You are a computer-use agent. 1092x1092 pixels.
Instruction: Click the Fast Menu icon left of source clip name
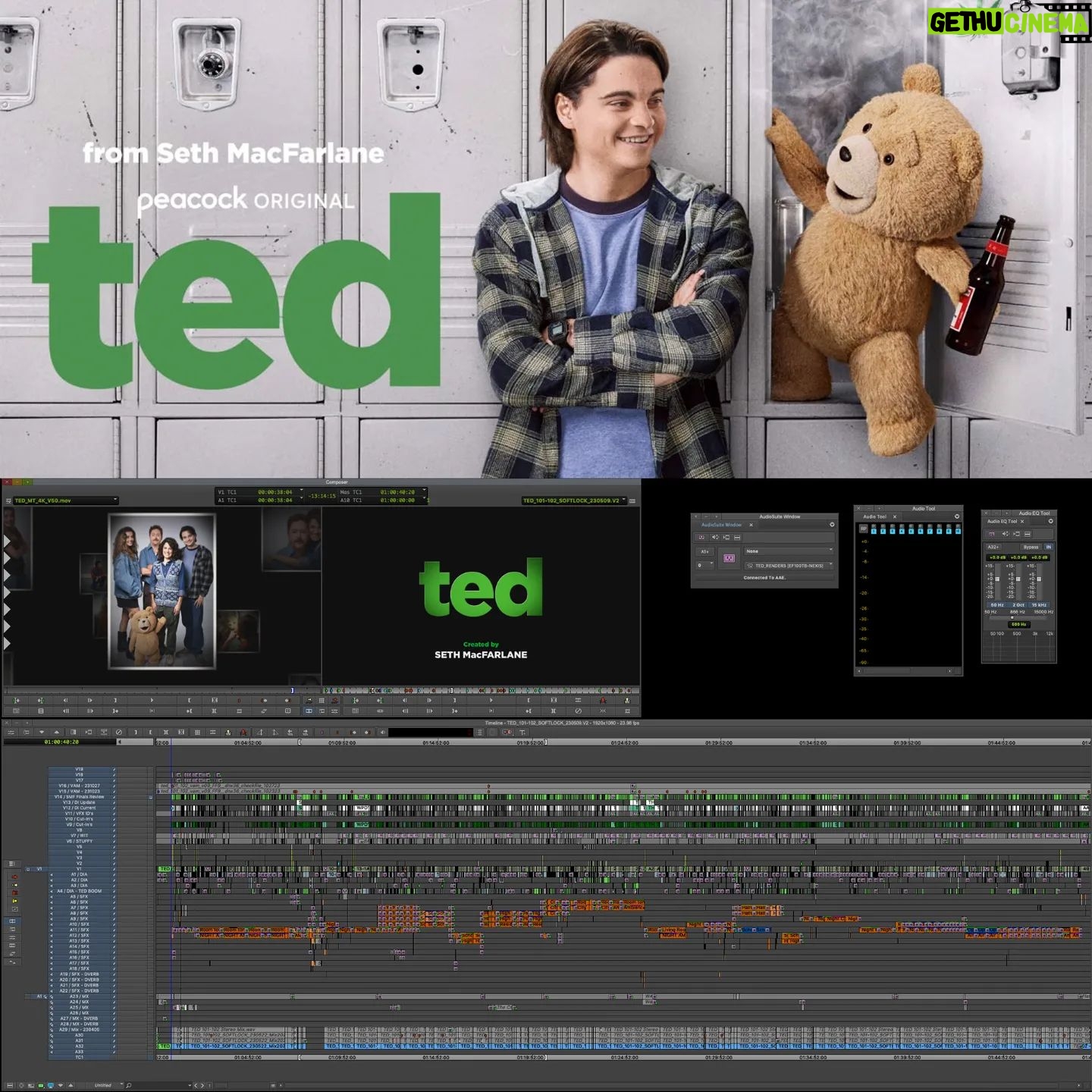point(8,500)
